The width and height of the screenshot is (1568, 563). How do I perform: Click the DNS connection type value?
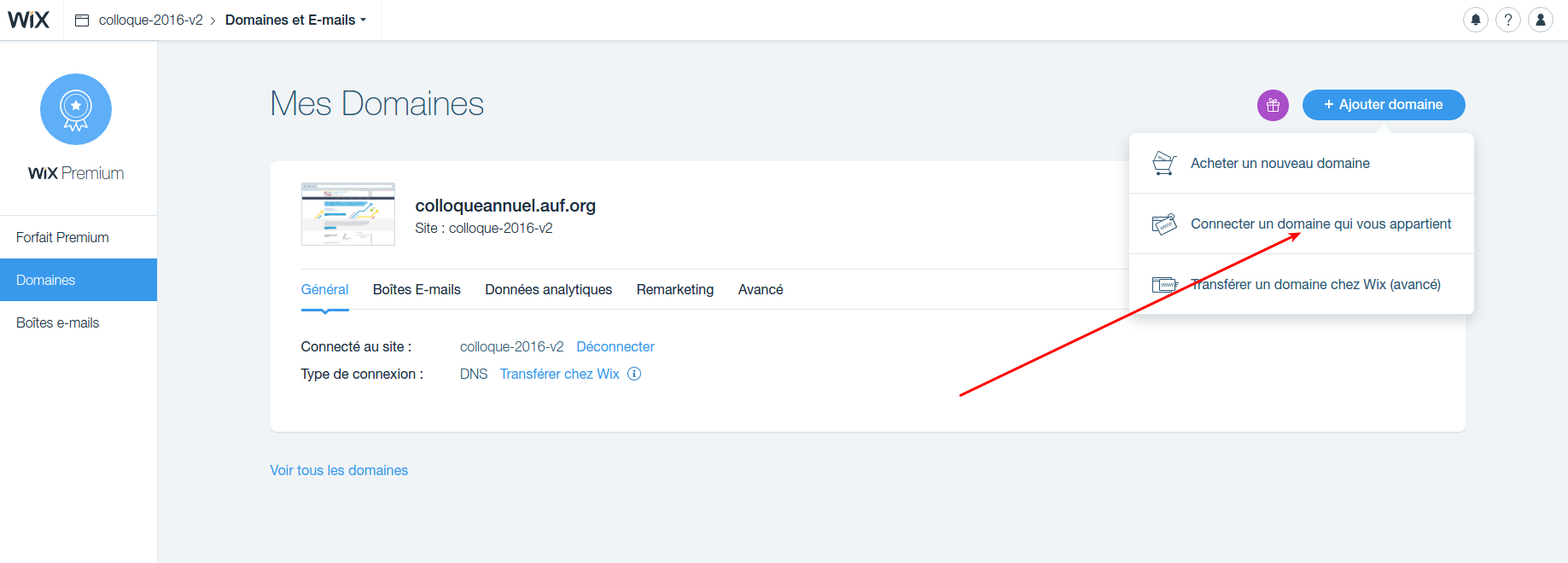[x=474, y=374]
